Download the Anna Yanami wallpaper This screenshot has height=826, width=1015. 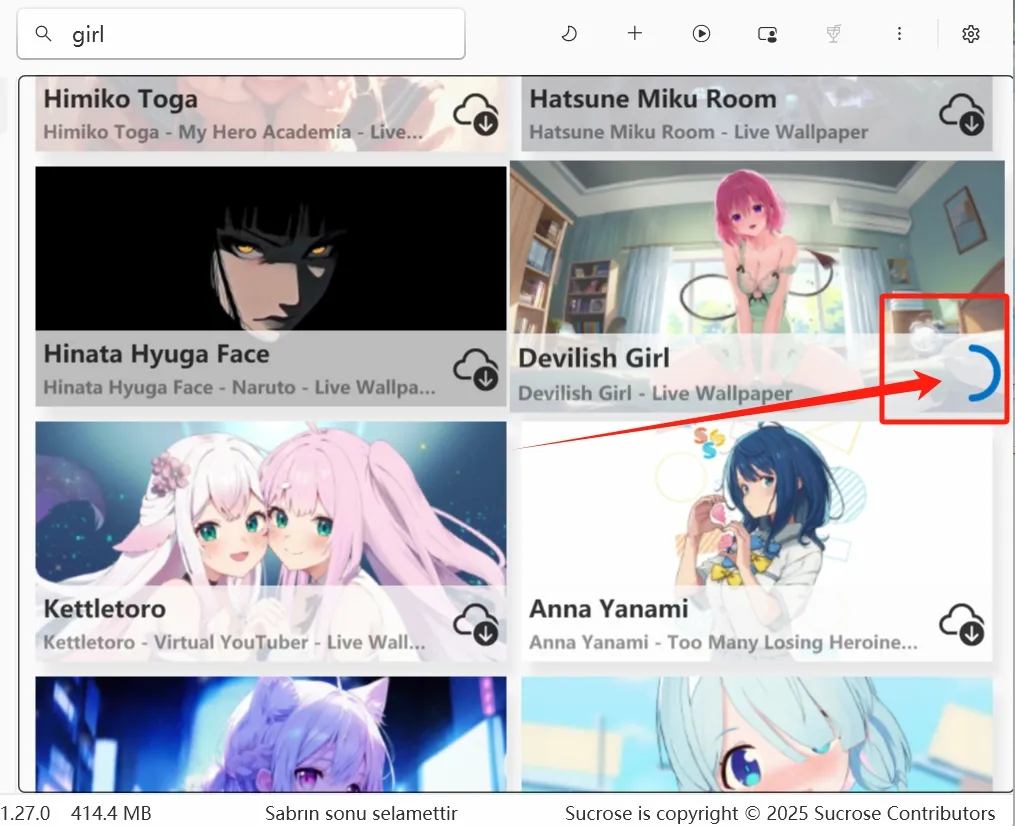[x=962, y=624]
